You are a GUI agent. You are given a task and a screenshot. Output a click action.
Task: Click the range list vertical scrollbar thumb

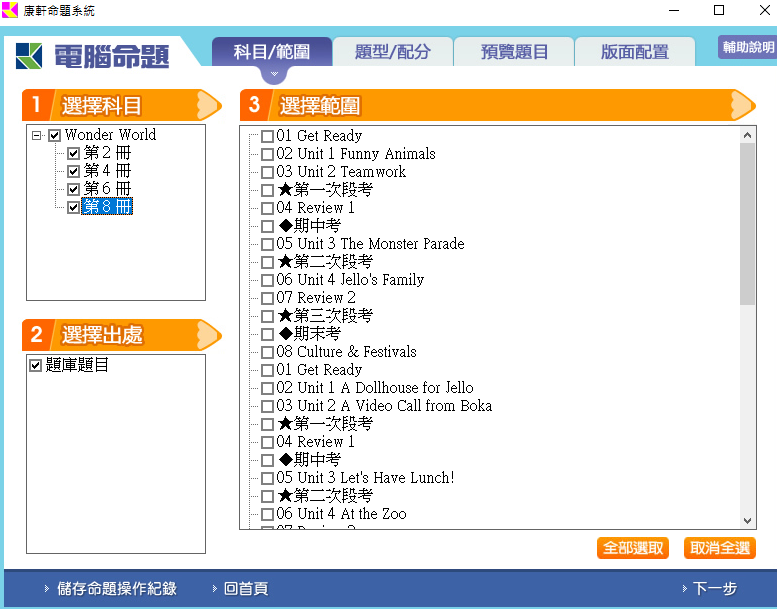[748, 222]
